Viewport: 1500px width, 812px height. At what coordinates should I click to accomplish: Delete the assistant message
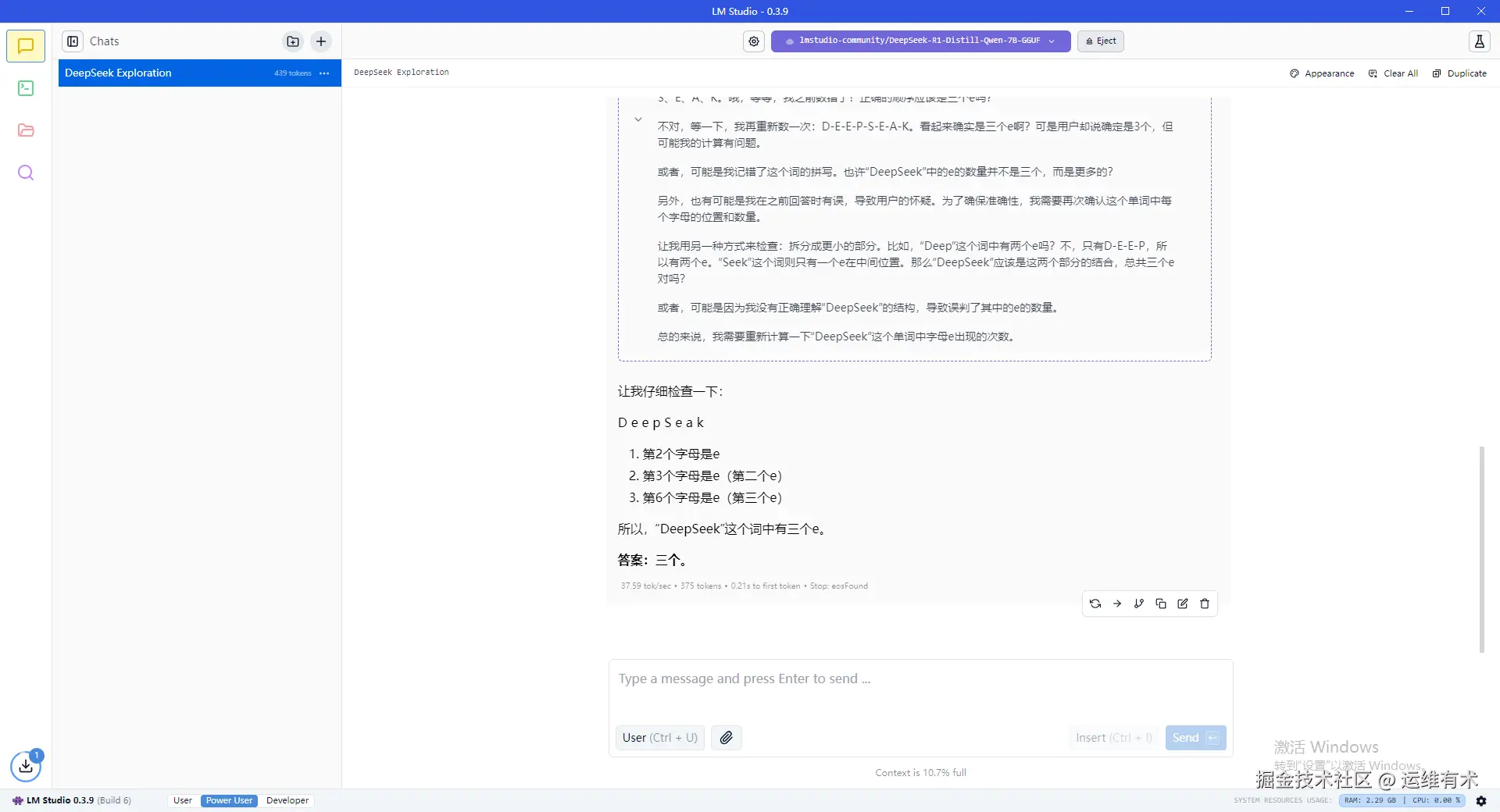click(1205, 604)
